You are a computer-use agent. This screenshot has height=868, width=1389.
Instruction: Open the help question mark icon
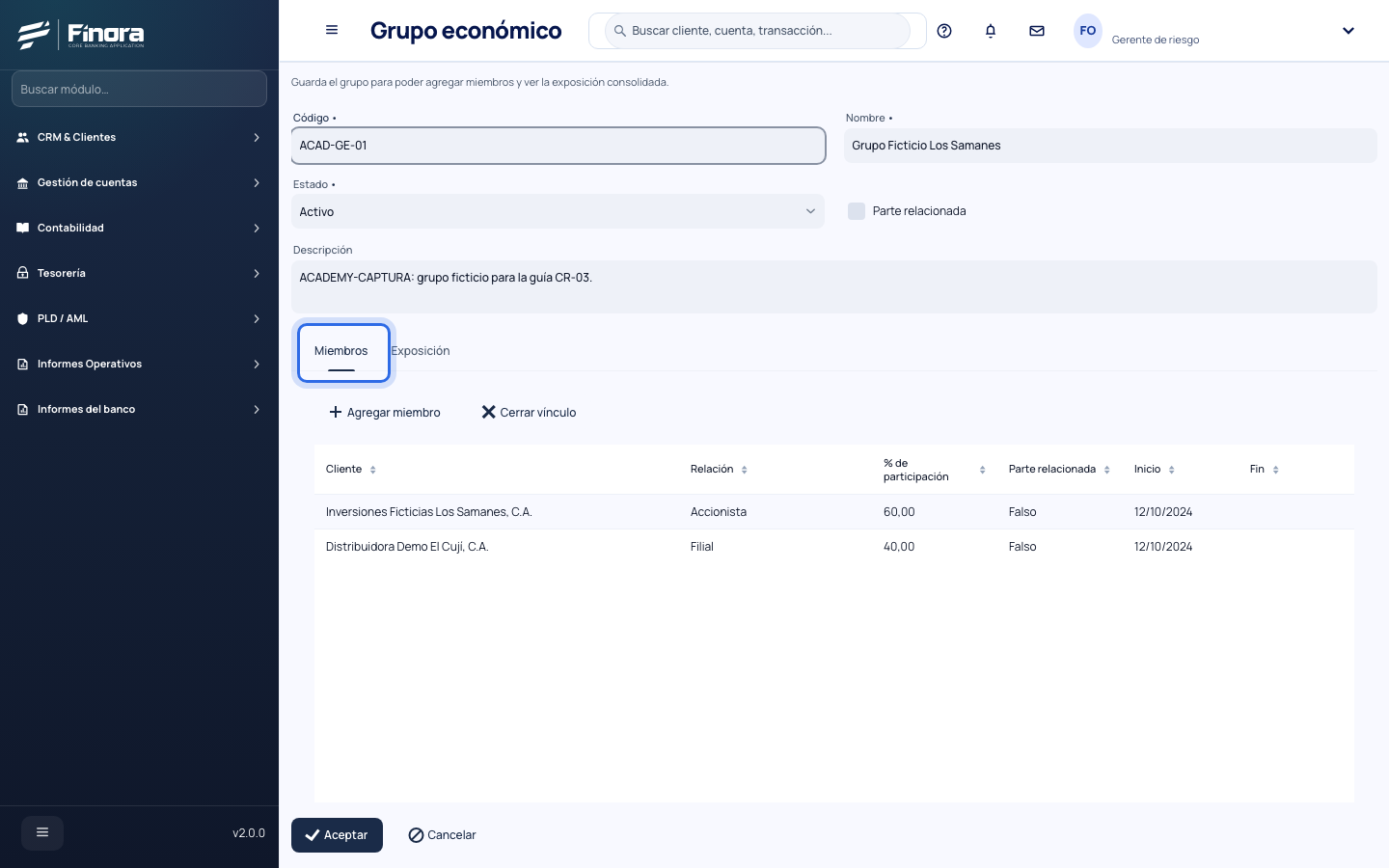tap(944, 31)
